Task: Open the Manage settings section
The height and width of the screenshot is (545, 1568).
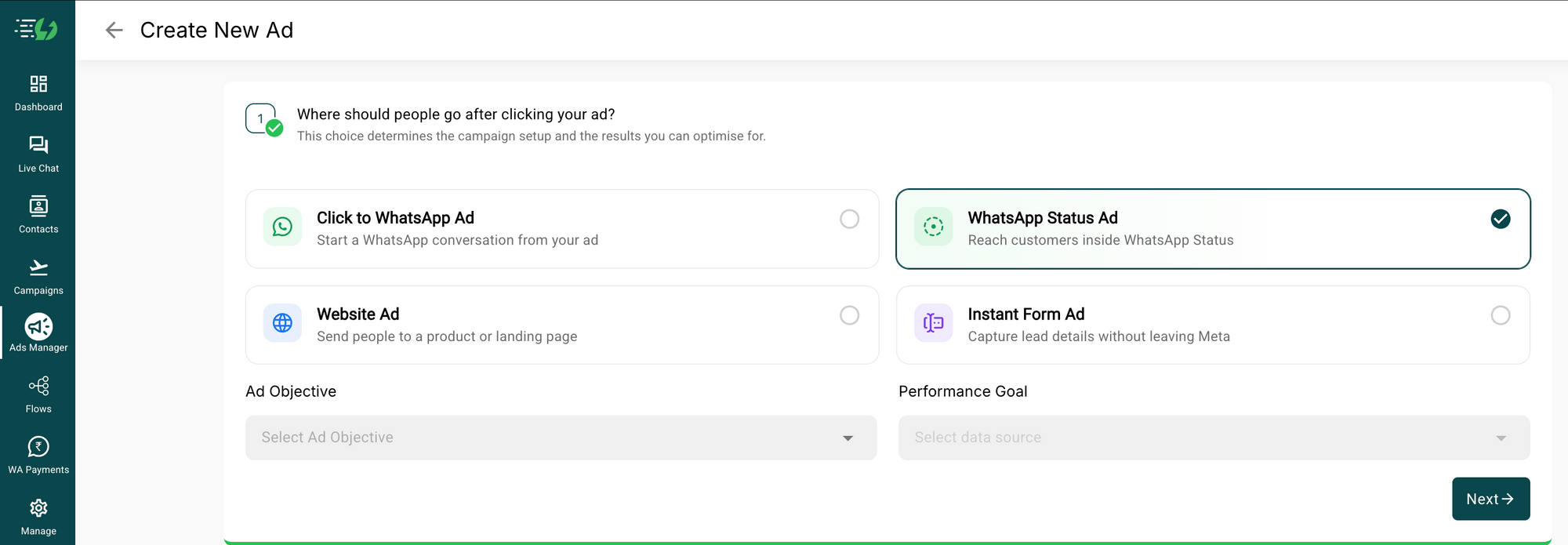Action: point(38,518)
